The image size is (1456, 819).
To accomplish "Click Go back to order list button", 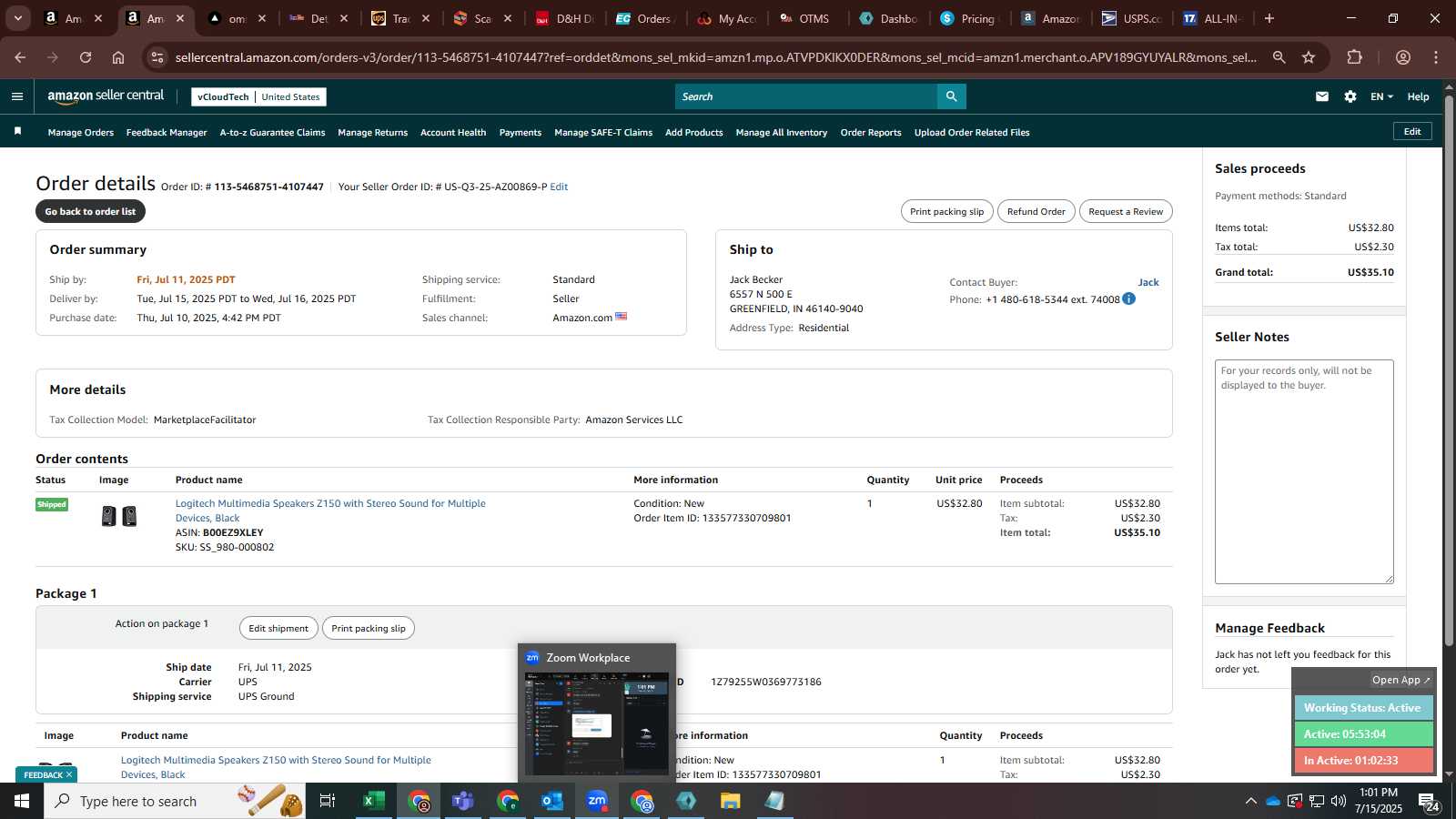I will click(x=90, y=211).
